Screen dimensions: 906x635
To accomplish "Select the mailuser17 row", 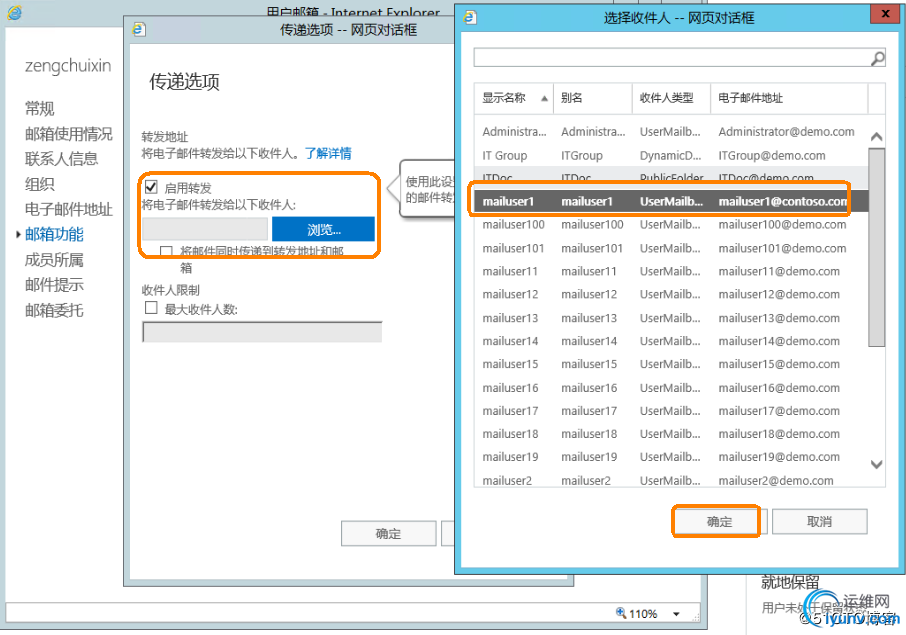I will (x=671, y=411).
